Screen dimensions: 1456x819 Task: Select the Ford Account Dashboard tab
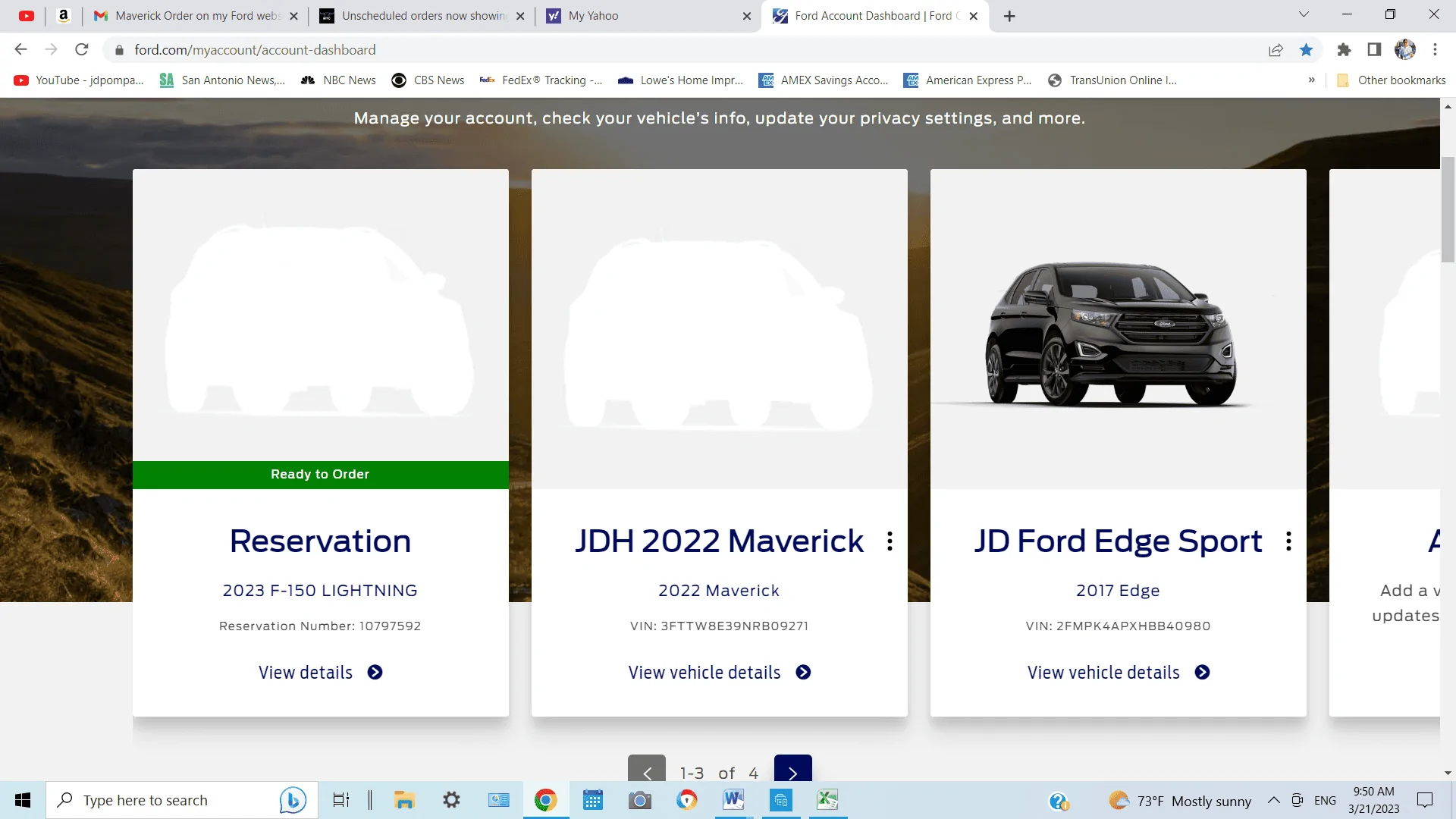tap(877, 16)
